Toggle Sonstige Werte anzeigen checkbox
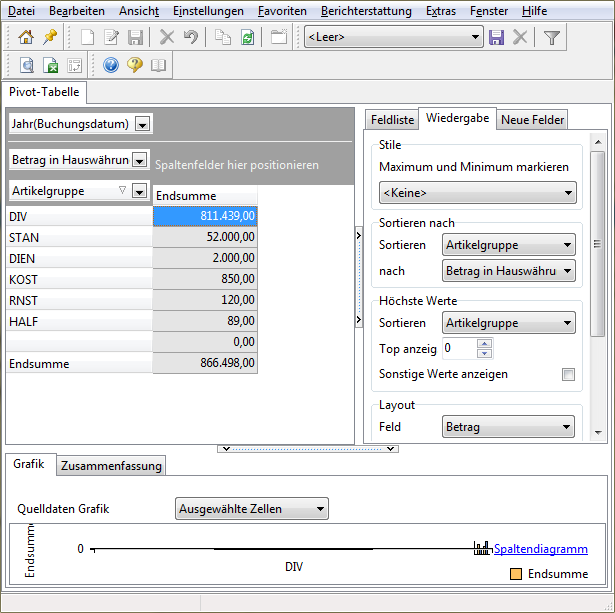The image size is (615, 613). pos(568,374)
